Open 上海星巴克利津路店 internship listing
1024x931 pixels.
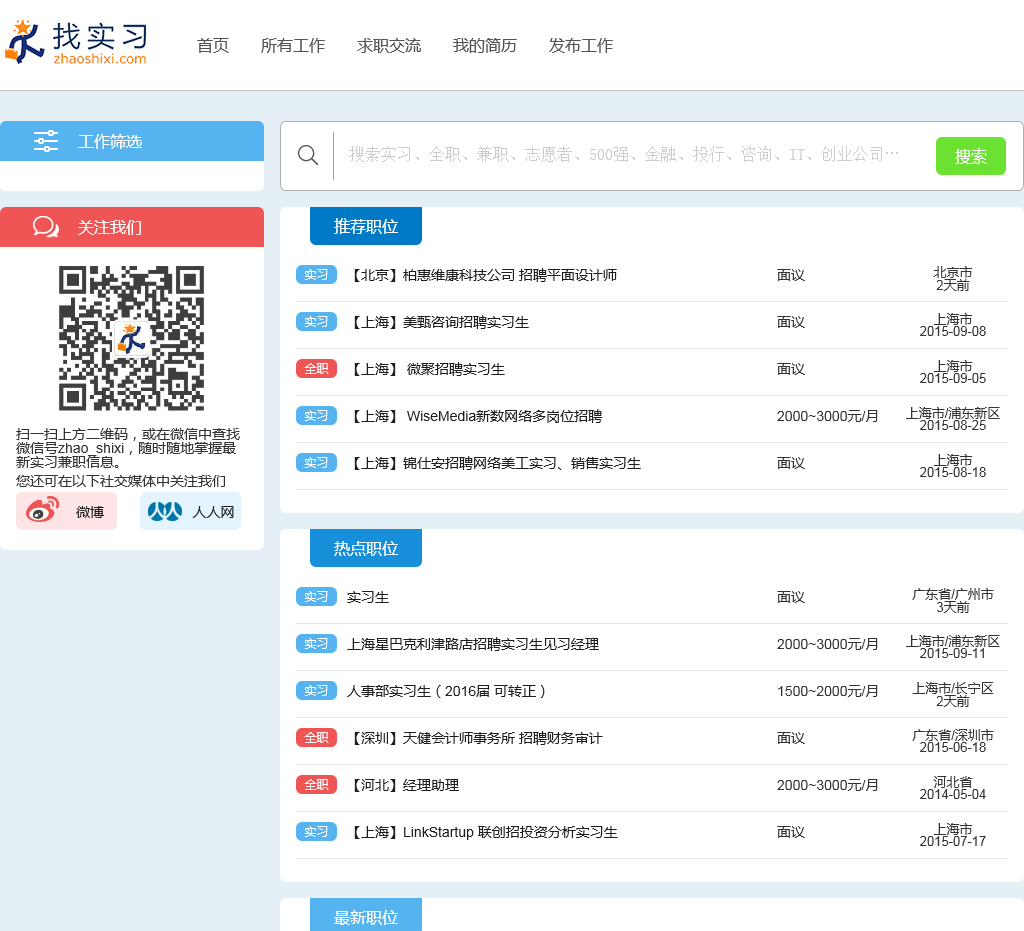[472, 644]
